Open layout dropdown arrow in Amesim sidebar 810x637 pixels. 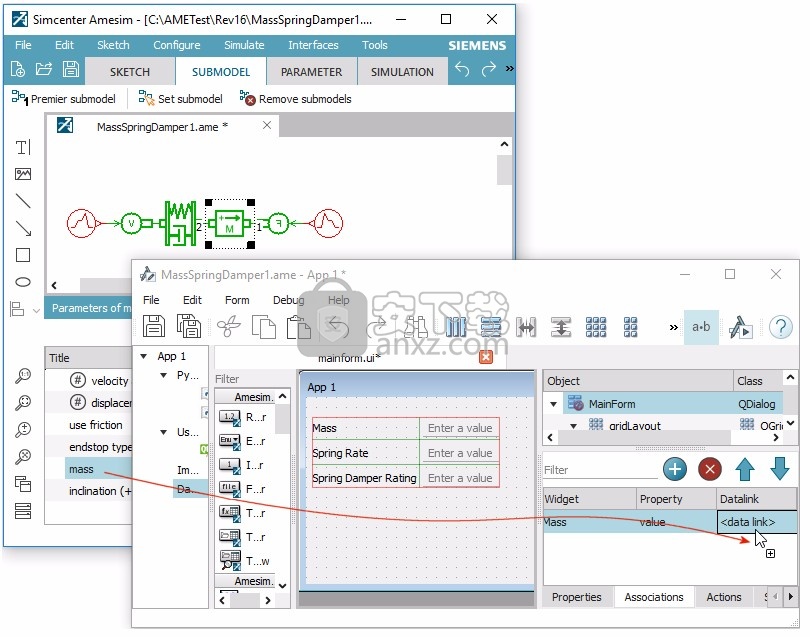[36, 310]
